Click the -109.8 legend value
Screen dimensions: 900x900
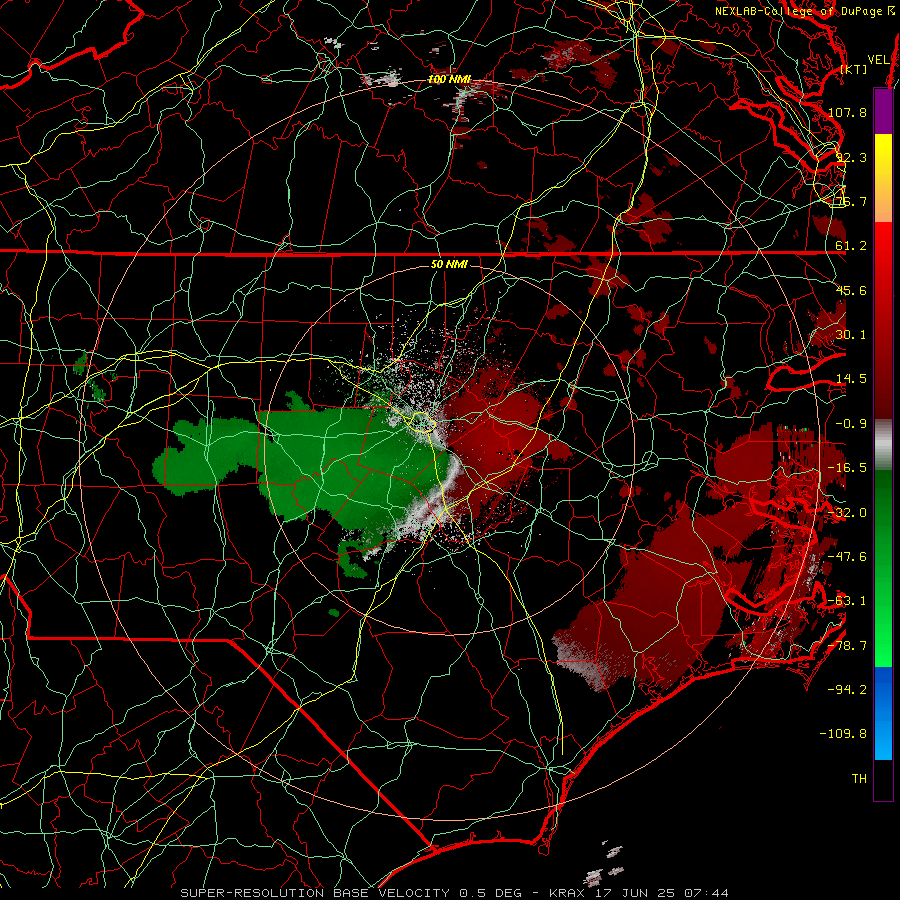(x=844, y=734)
